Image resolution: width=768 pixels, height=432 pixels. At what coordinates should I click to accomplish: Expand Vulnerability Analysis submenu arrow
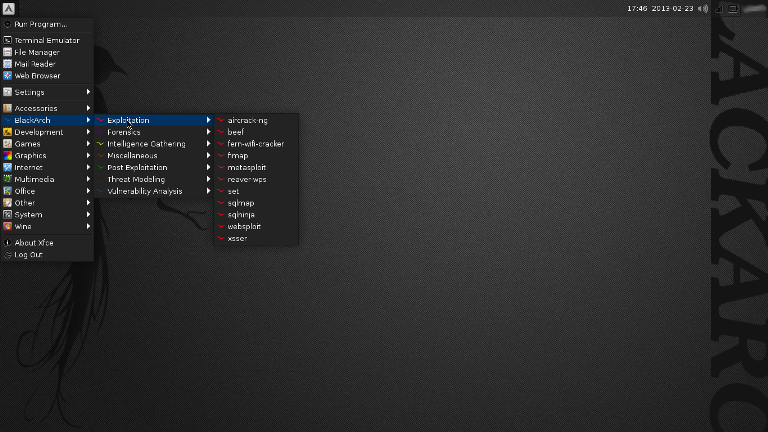208,191
